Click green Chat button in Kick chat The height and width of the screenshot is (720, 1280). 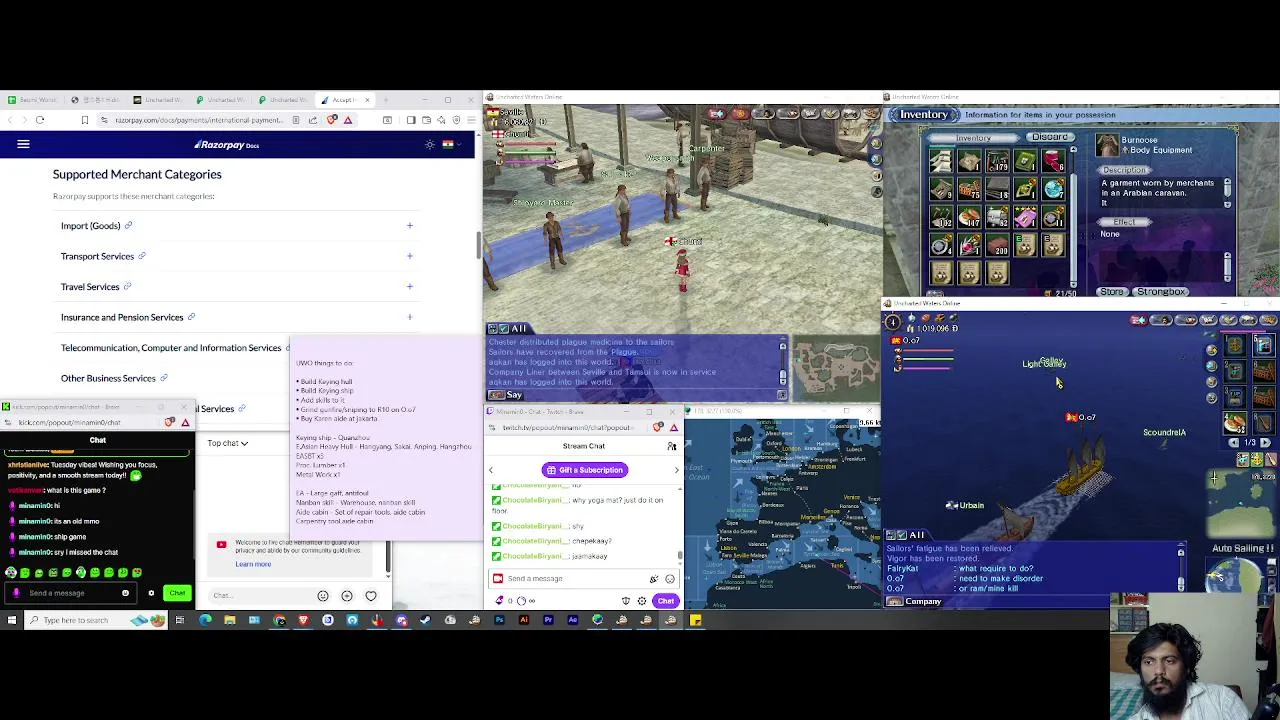(177, 593)
